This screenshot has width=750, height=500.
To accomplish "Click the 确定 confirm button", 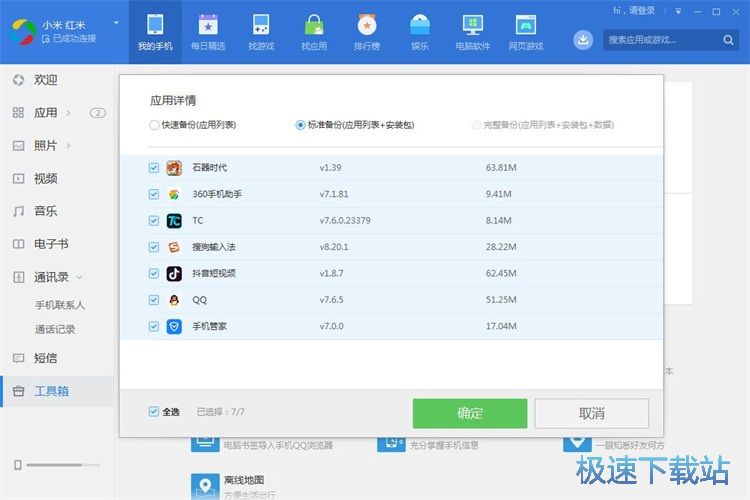I will click(x=470, y=413).
